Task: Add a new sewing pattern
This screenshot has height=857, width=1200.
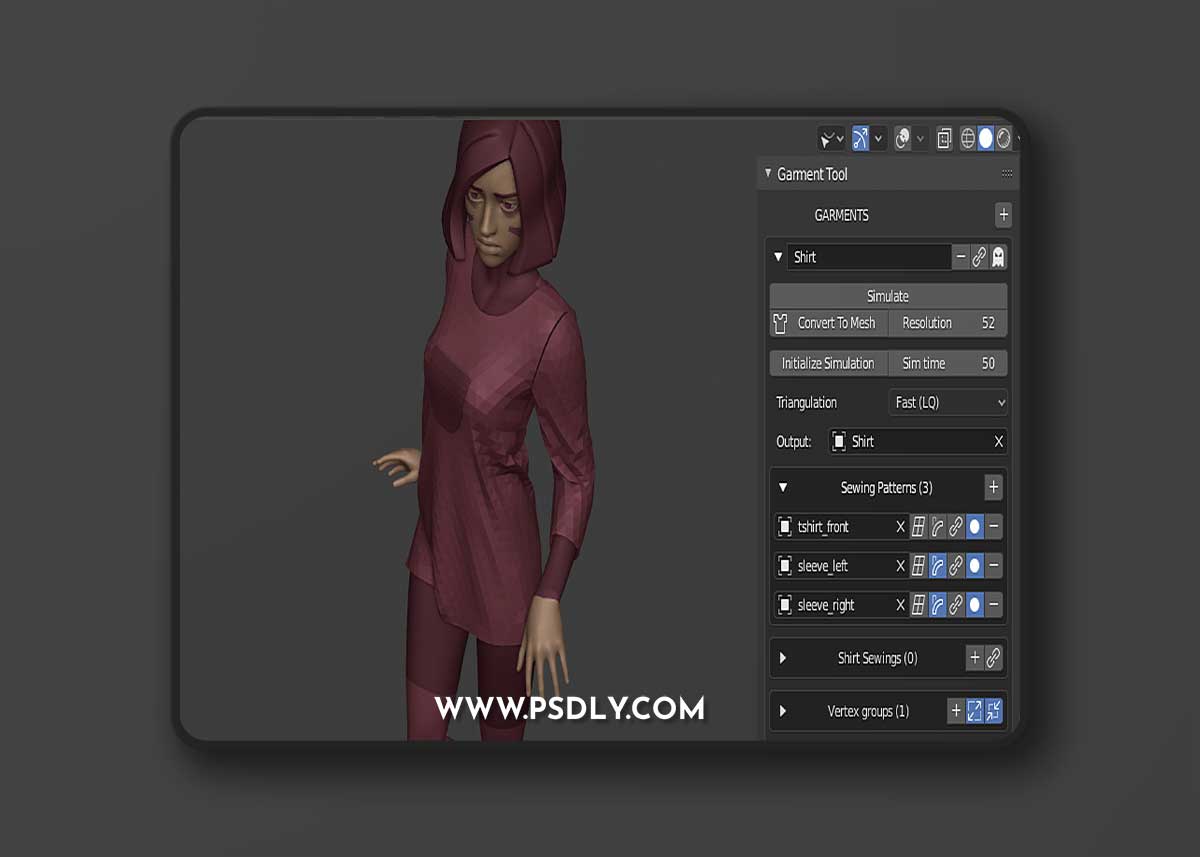Action: 993,488
